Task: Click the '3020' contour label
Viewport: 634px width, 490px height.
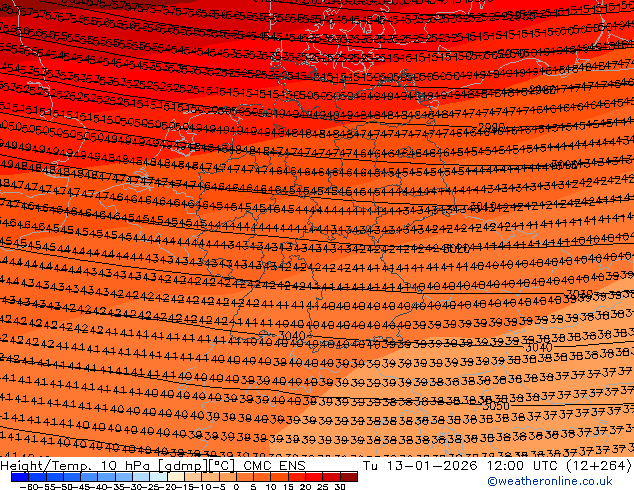Action: pyautogui.click(x=456, y=248)
